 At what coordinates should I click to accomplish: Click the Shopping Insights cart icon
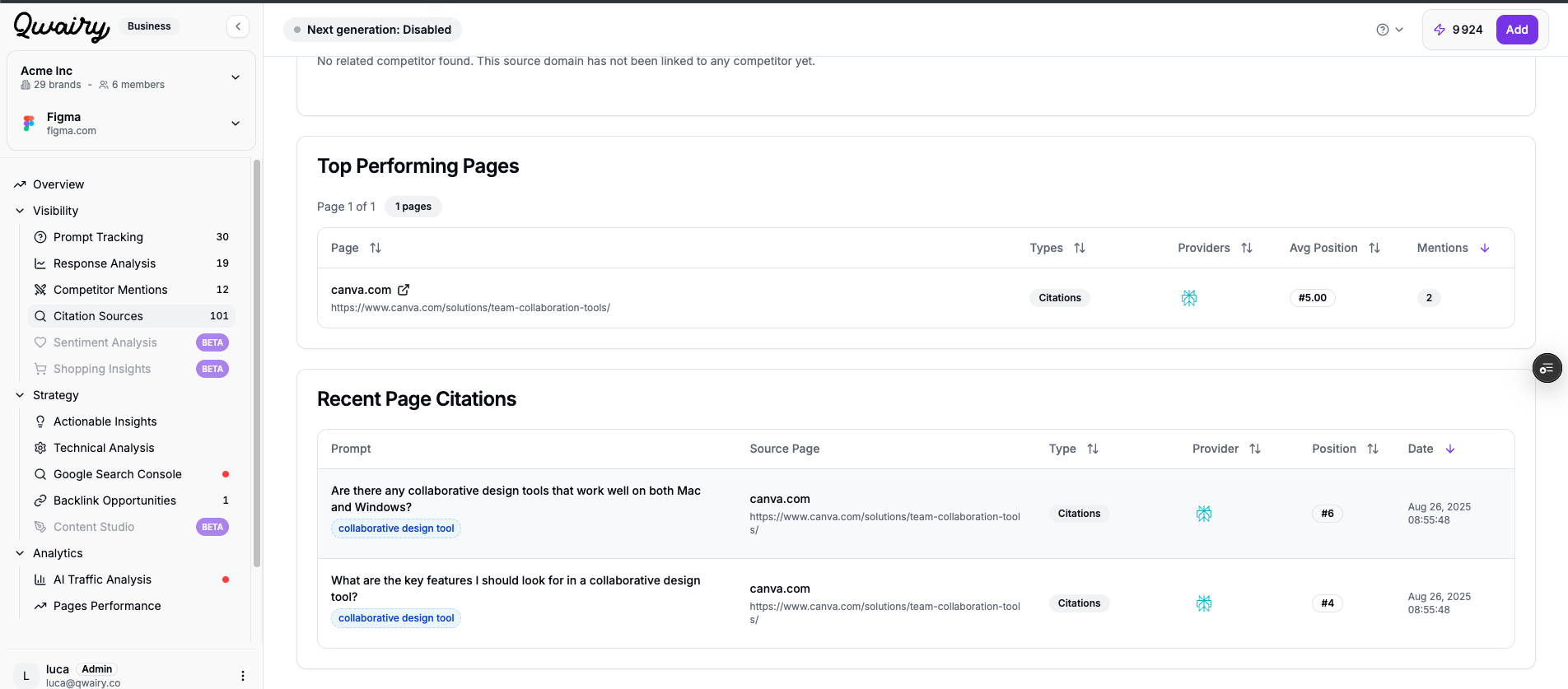click(40, 369)
